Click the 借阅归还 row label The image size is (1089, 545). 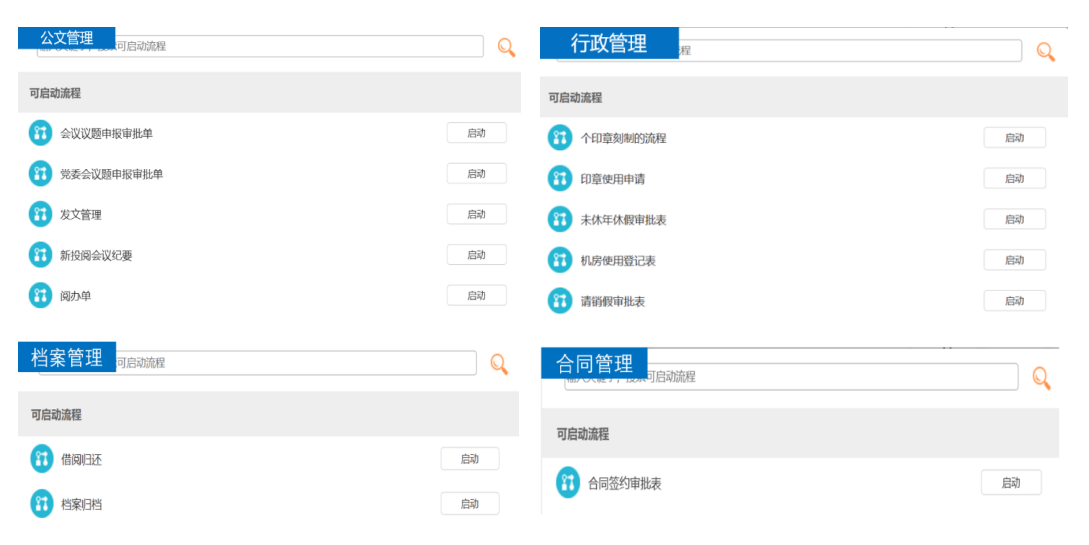[x=81, y=460]
